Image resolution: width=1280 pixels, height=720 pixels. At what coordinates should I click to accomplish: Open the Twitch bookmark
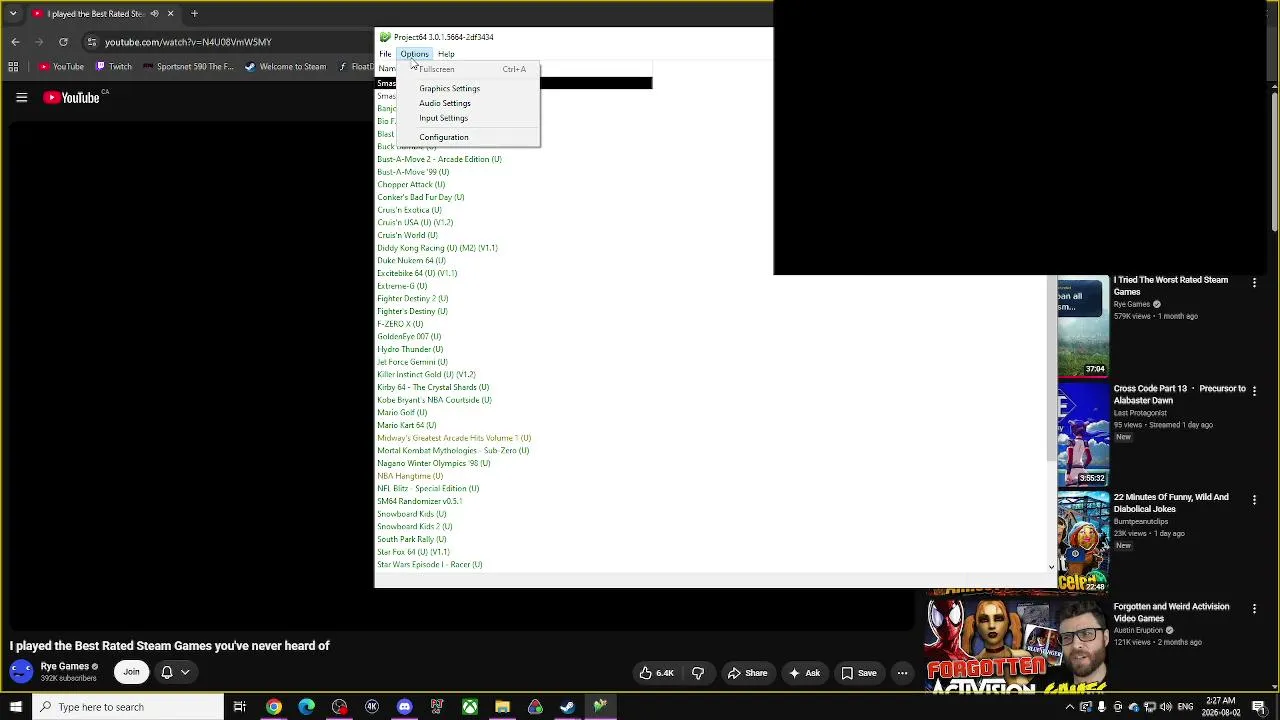pyautogui.click(x=113, y=67)
